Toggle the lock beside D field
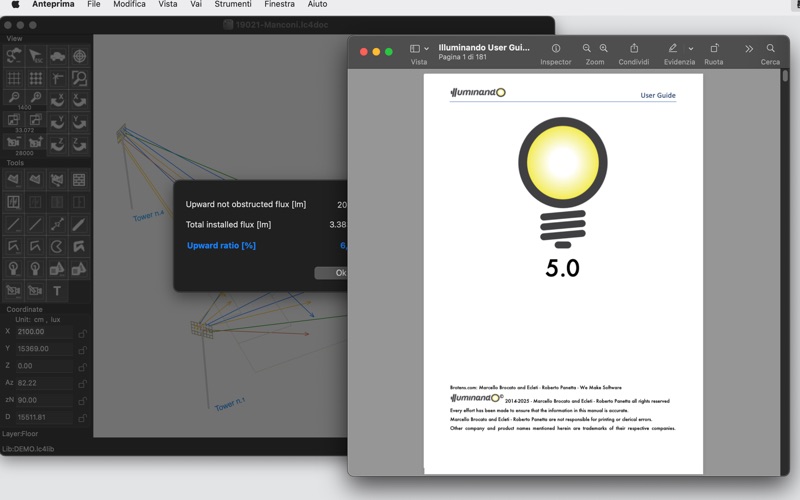 82,418
